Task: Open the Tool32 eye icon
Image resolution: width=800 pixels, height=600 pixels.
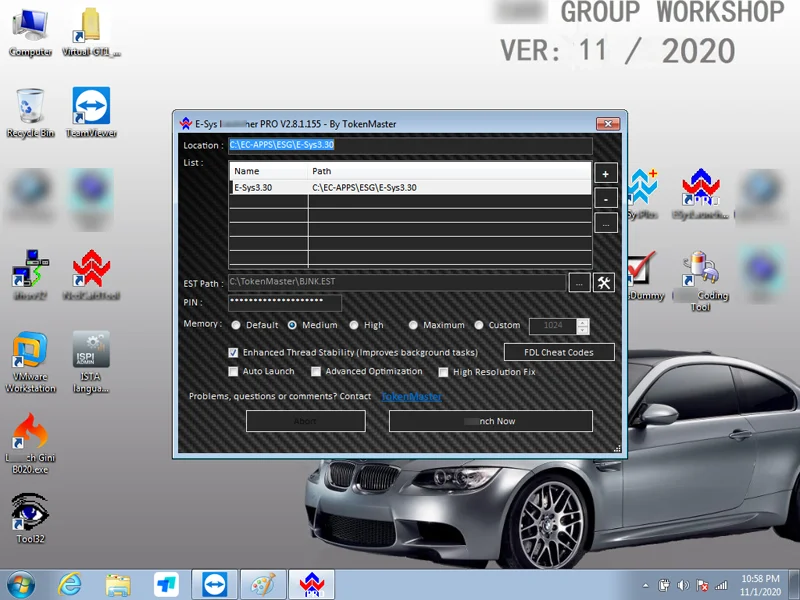Action: coord(30,518)
